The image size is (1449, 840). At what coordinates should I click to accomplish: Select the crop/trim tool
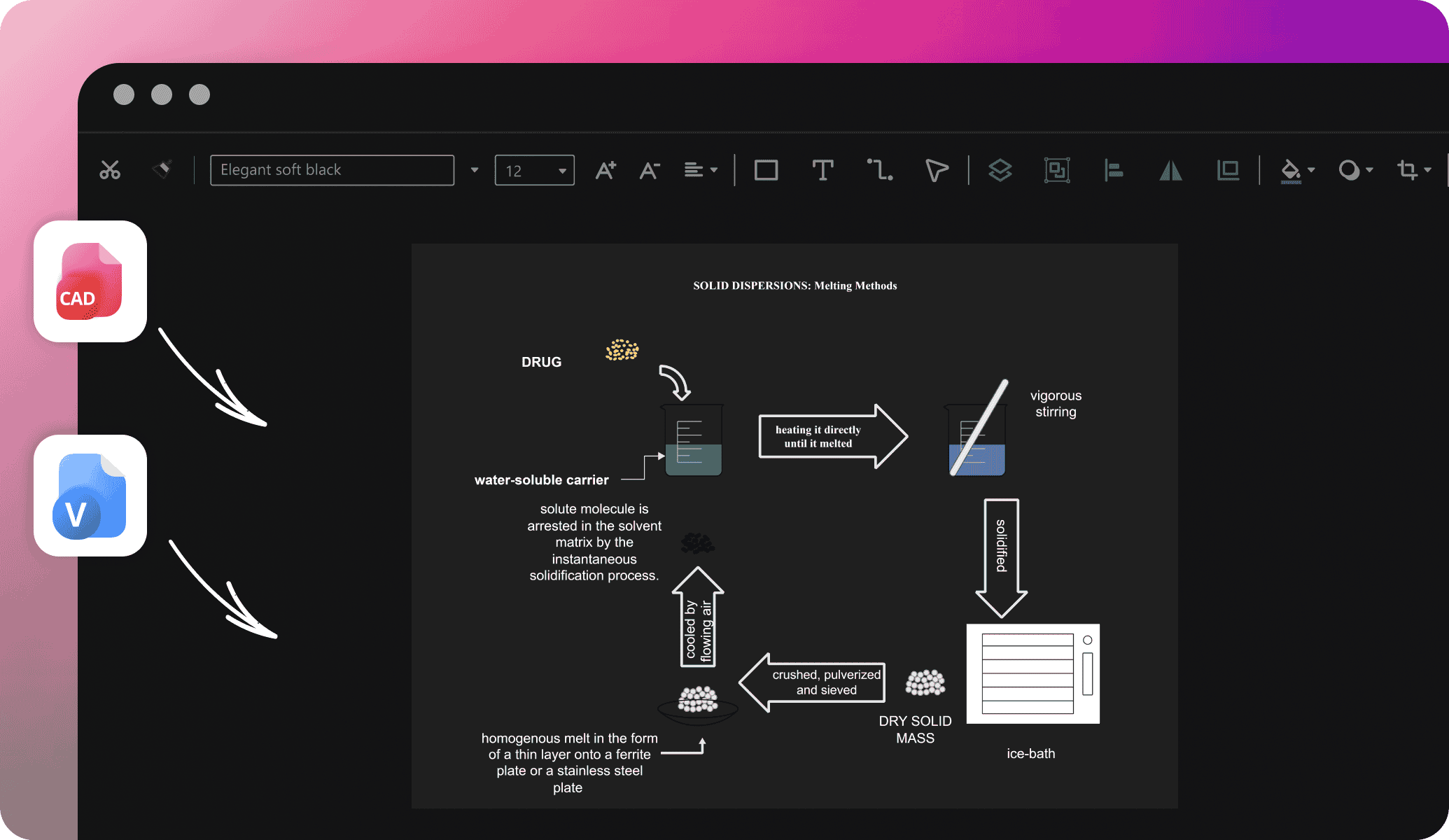(x=1406, y=168)
